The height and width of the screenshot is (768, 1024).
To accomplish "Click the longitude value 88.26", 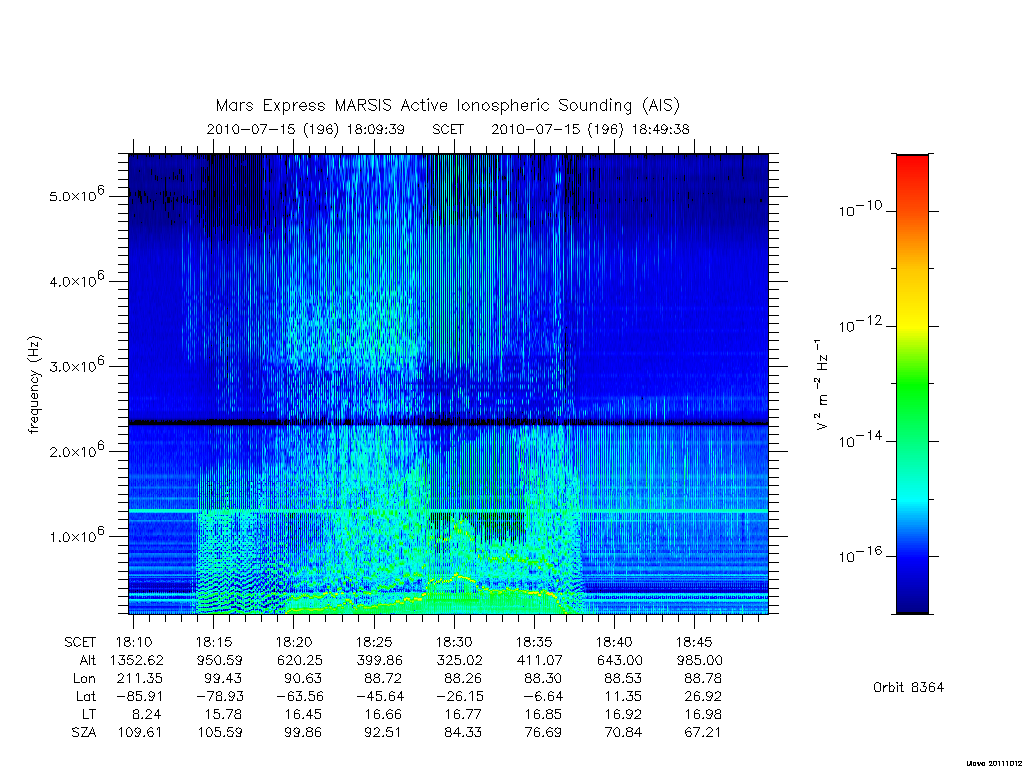I will coord(462,679).
